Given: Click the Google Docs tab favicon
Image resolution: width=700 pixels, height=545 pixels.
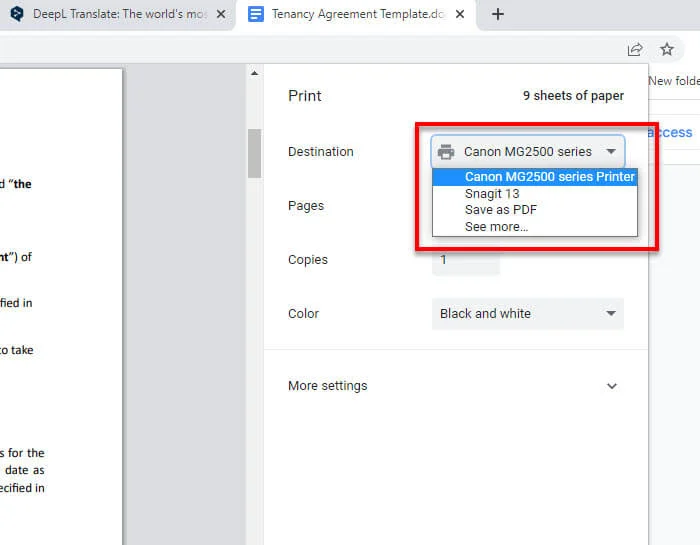Looking at the screenshot, I should point(256,14).
